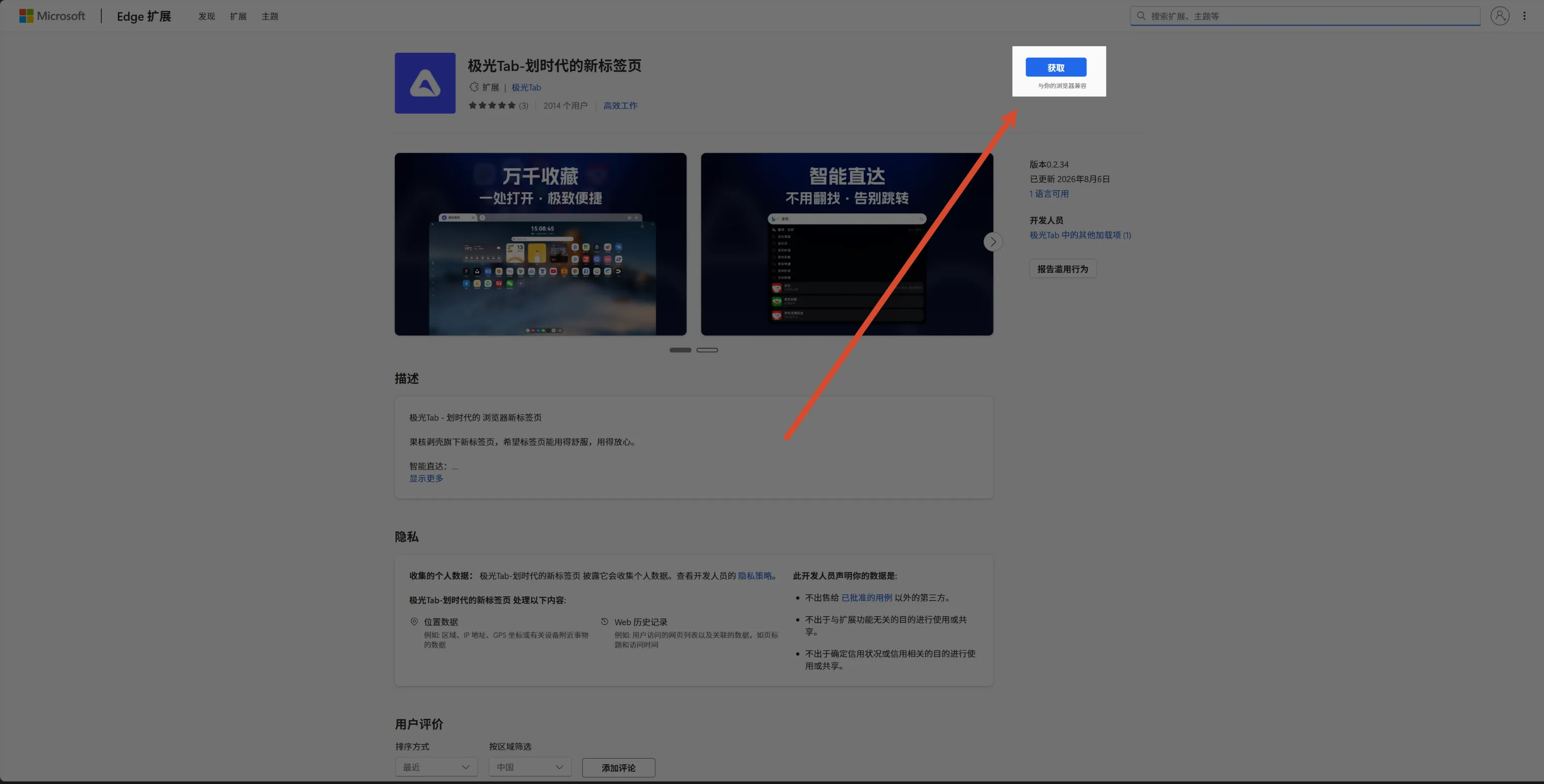This screenshot has height=784, width=1544.
Task: Click the 2014 个用户 text
Action: pos(565,105)
